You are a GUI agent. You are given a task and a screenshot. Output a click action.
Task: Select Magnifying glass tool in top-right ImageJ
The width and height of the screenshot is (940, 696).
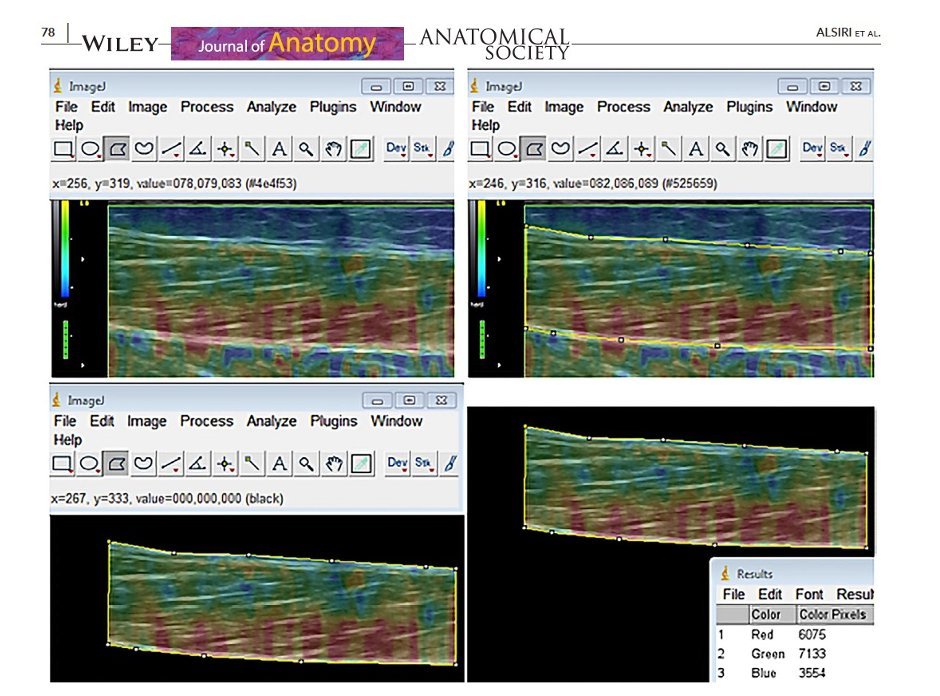[723, 149]
